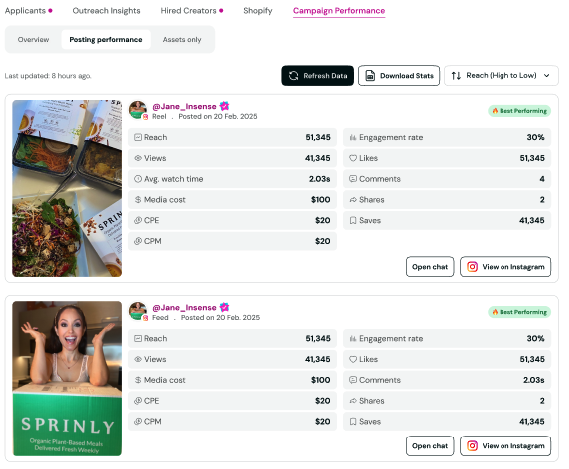Click the 2.03s Comments value in Feed post

click(x=533, y=380)
